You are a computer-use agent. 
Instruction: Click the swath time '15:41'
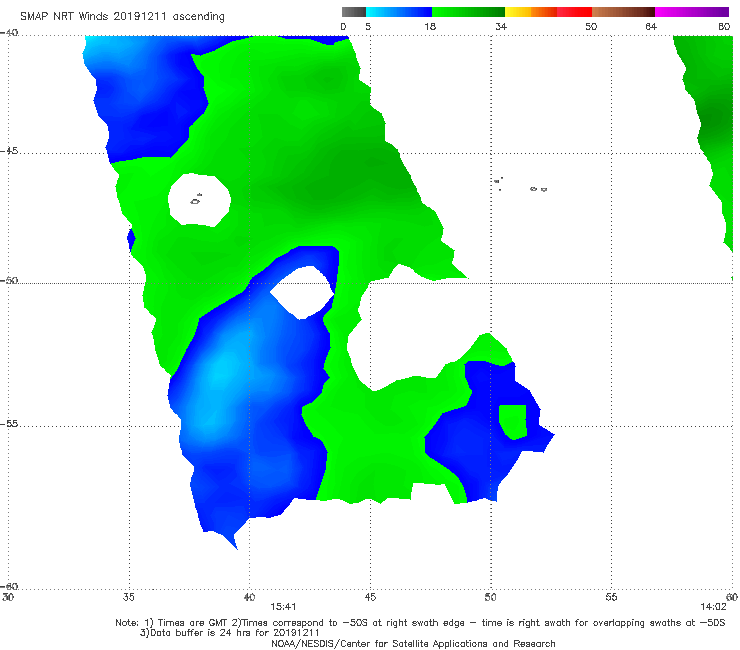(x=283, y=607)
